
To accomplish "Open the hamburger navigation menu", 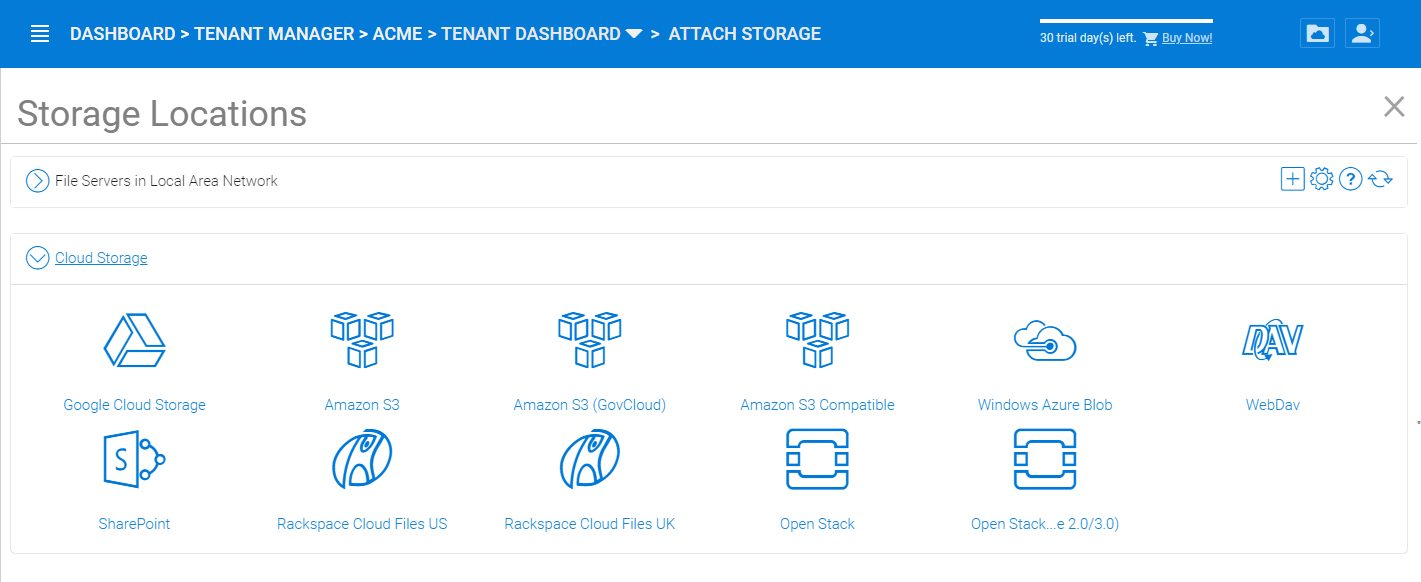I will point(40,34).
